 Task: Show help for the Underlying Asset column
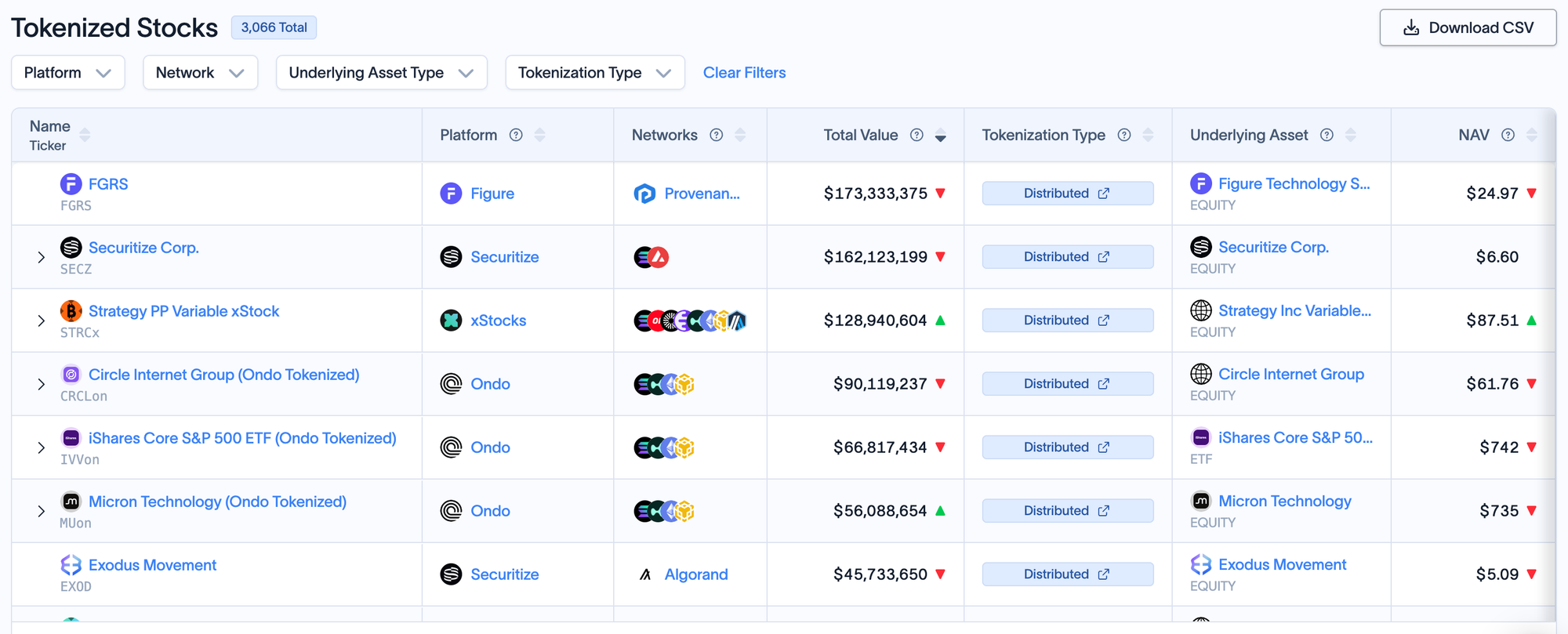pyautogui.click(x=1327, y=135)
